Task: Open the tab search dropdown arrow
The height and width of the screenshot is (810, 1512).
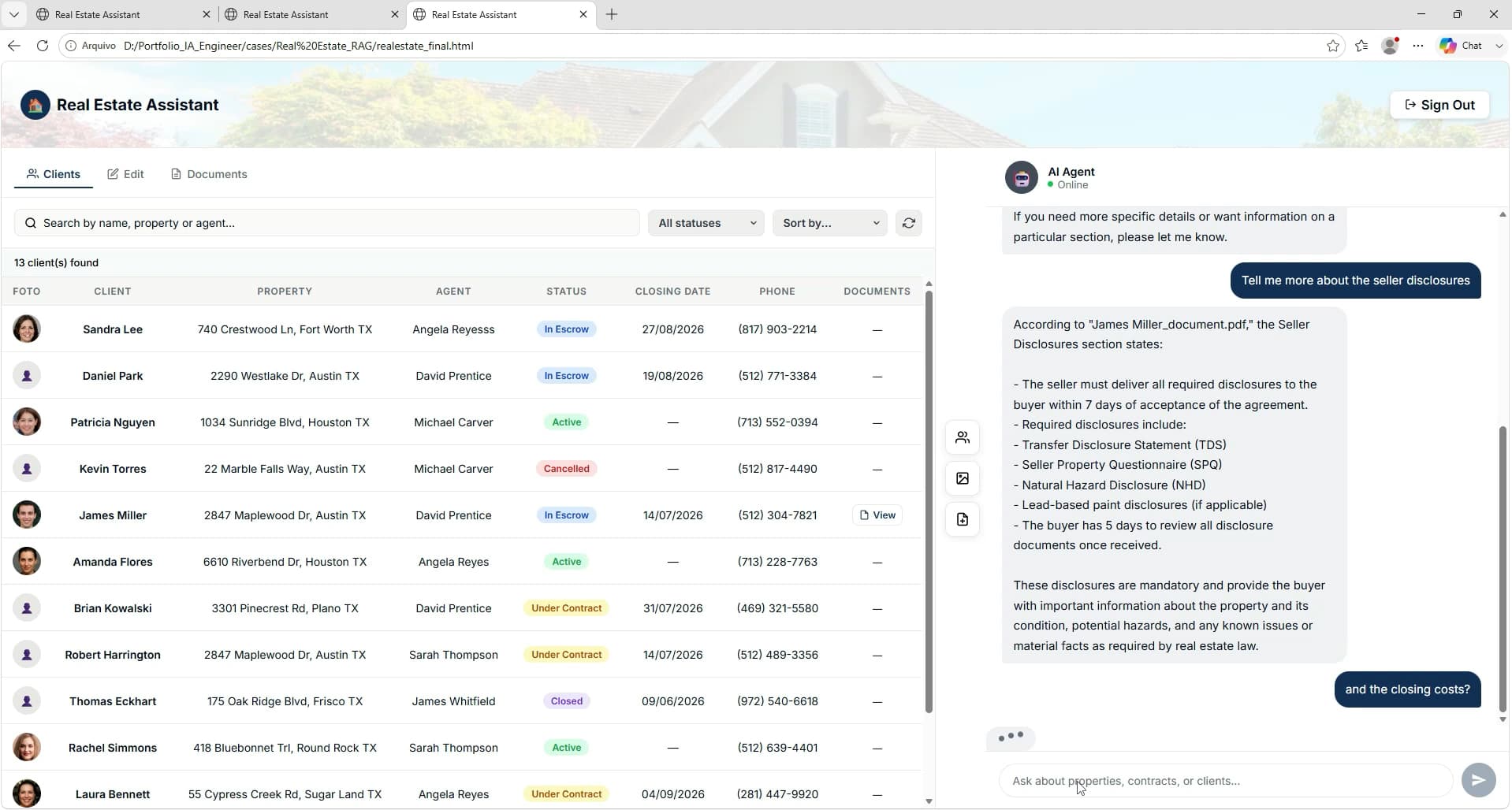Action: [13, 14]
